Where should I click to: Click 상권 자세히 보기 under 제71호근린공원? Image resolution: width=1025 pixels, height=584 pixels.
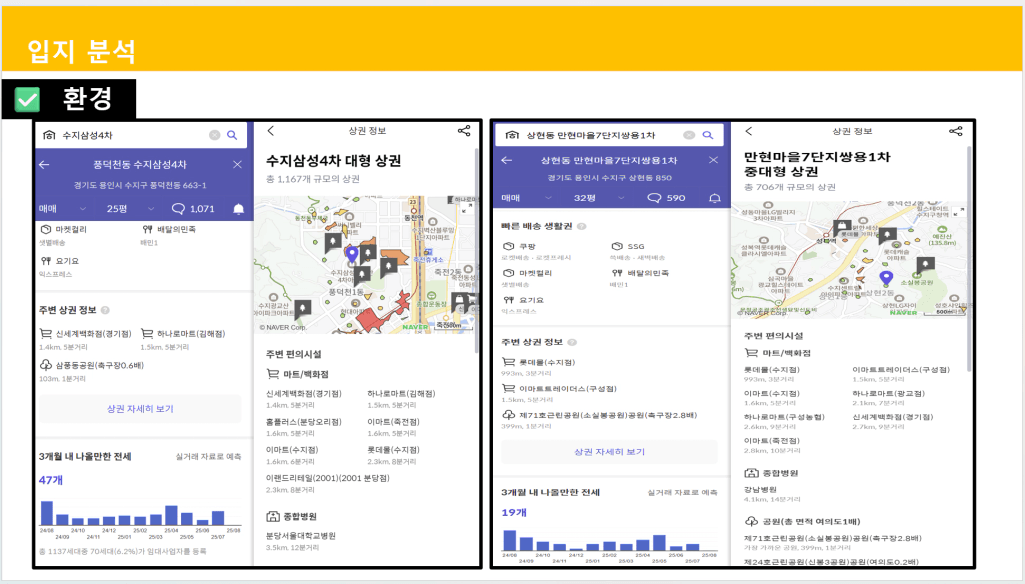(609, 452)
